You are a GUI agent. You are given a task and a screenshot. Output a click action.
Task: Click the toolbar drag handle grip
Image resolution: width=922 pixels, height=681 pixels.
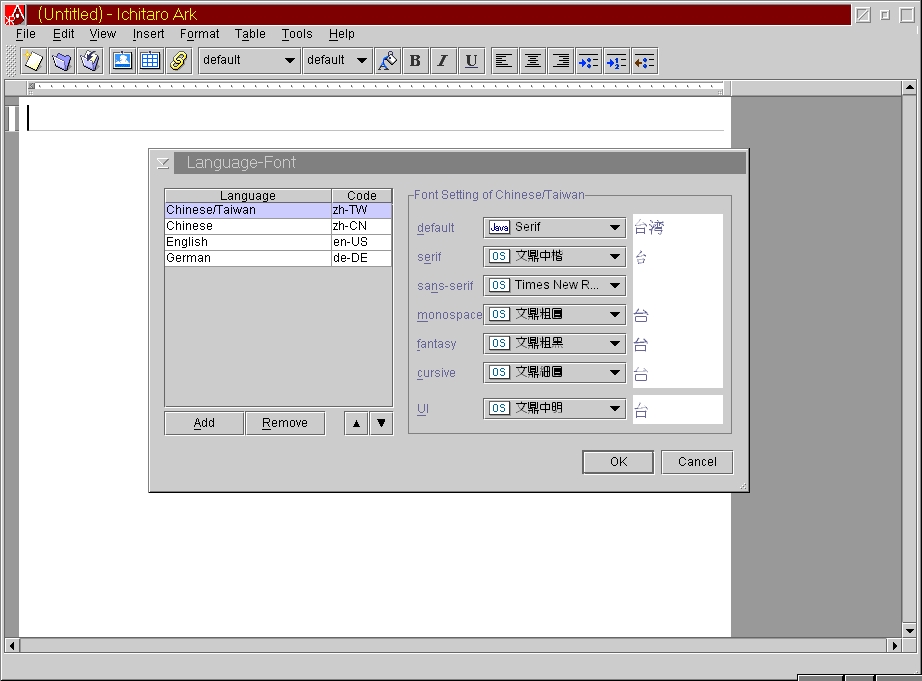pyautogui.click(x=11, y=61)
